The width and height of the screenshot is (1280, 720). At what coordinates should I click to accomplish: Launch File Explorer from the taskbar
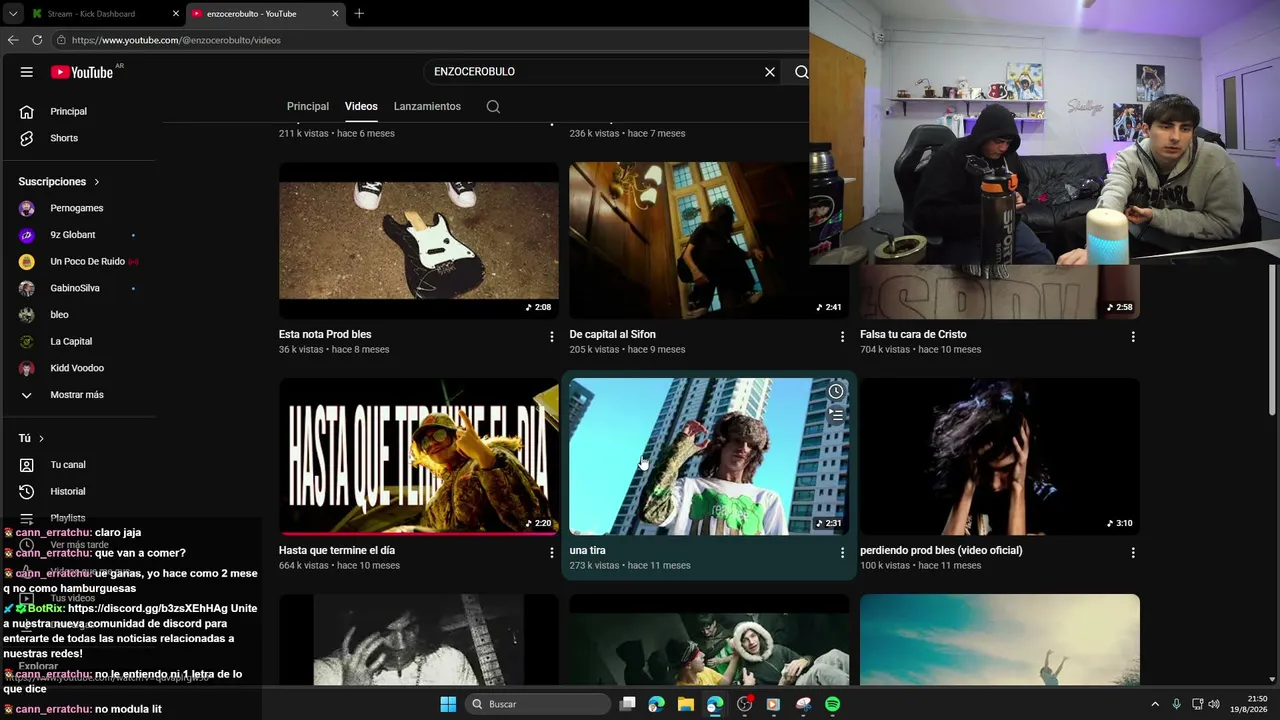click(x=685, y=704)
